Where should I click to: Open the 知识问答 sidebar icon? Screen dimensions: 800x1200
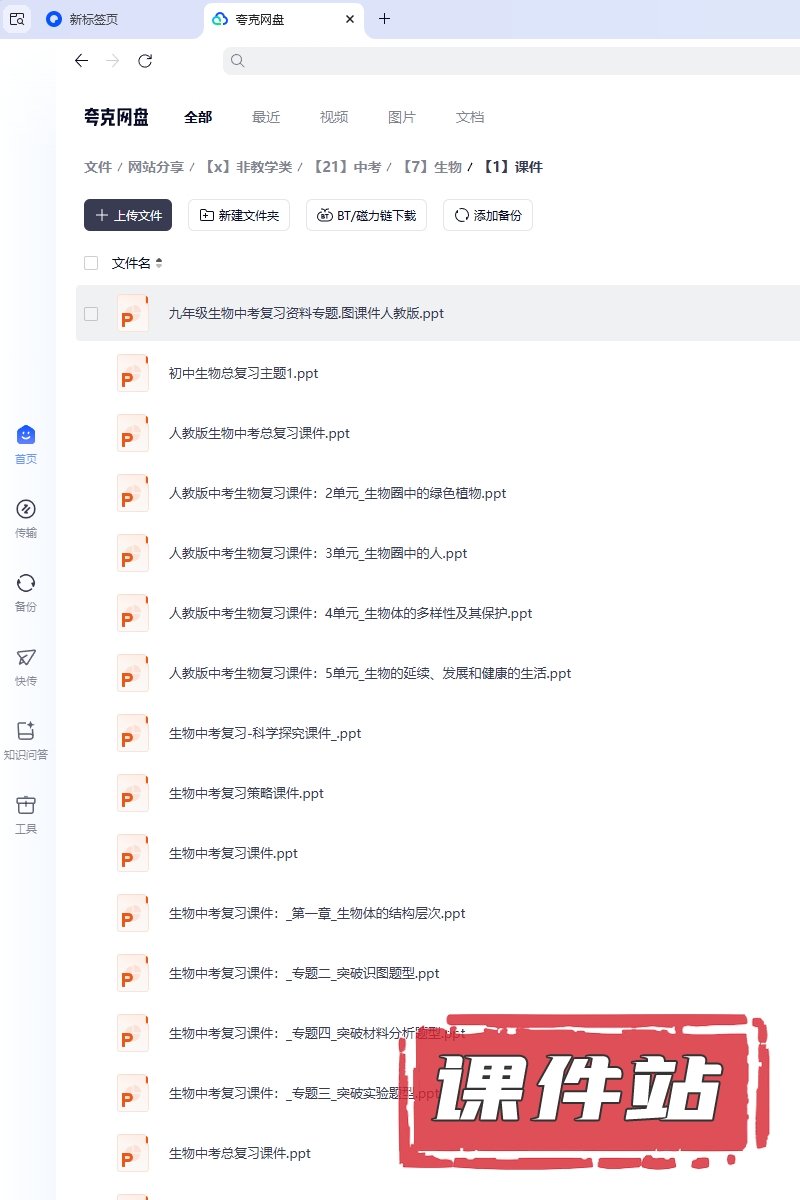click(26, 732)
